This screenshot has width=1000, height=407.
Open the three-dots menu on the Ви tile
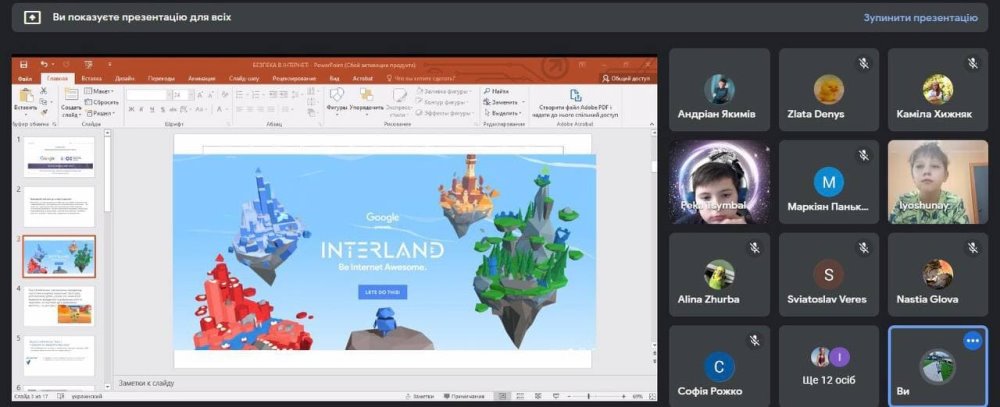[x=973, y=341]
